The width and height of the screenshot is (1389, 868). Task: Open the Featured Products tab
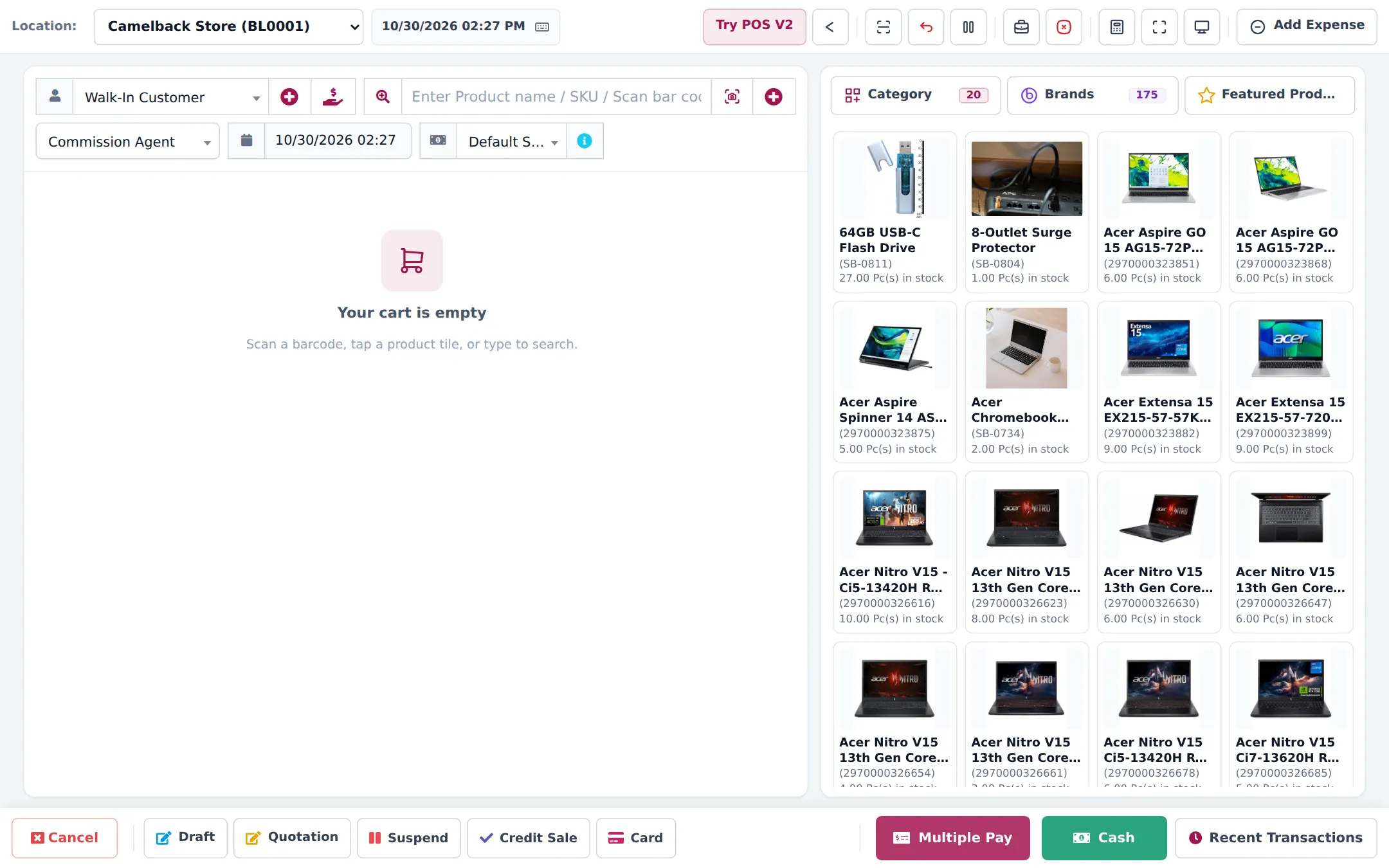point(1269,95)
